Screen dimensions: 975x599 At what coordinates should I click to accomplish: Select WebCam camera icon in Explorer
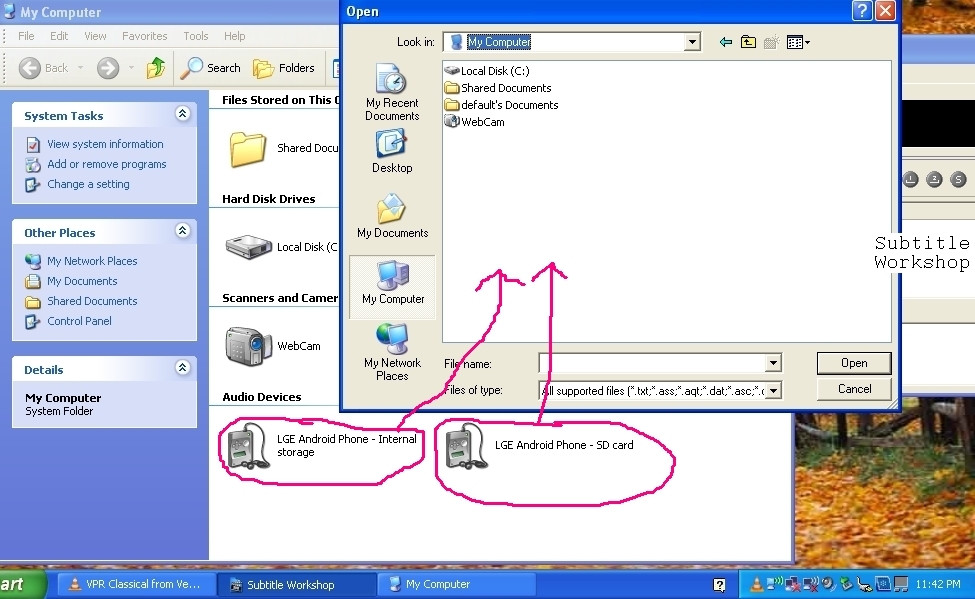click(248, 346)
